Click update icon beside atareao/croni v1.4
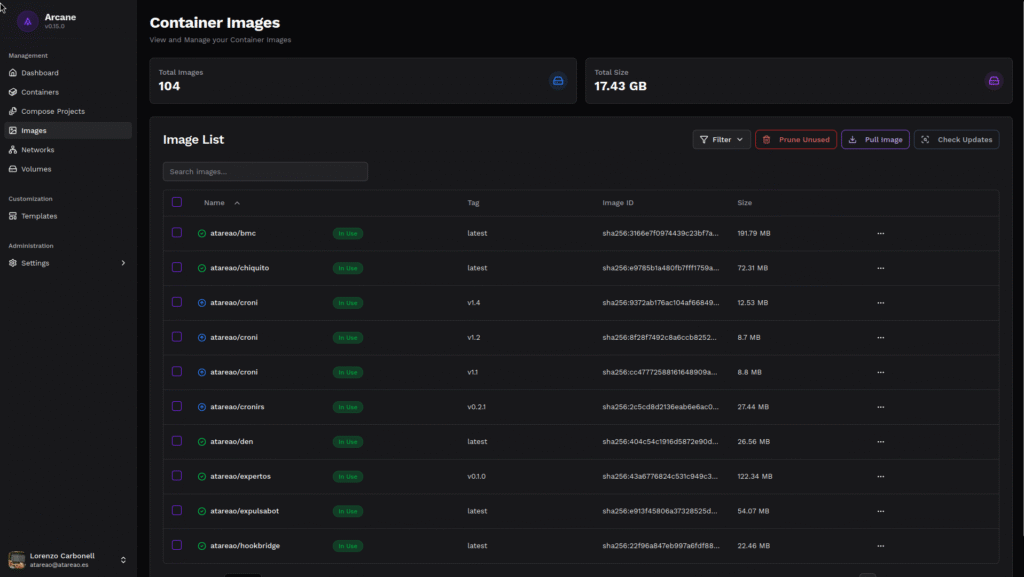Screen dimensions: 1024x577 pos(202,302)
